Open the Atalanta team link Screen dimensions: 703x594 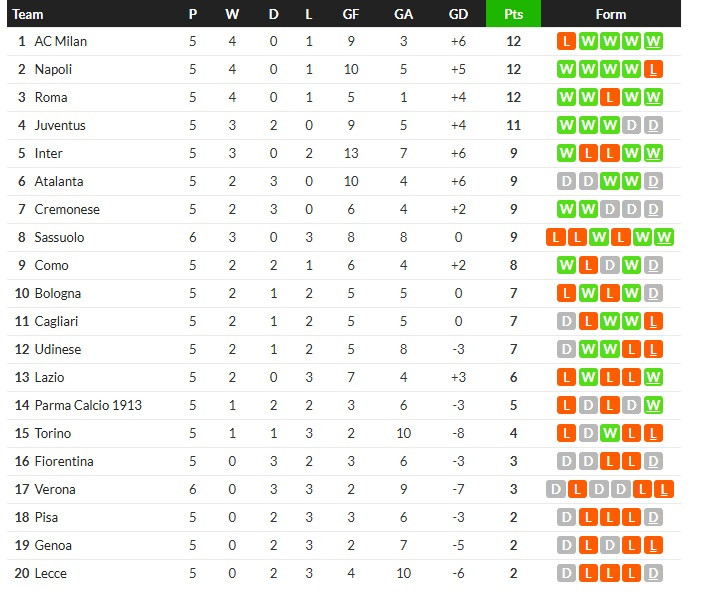pos(59,181)
